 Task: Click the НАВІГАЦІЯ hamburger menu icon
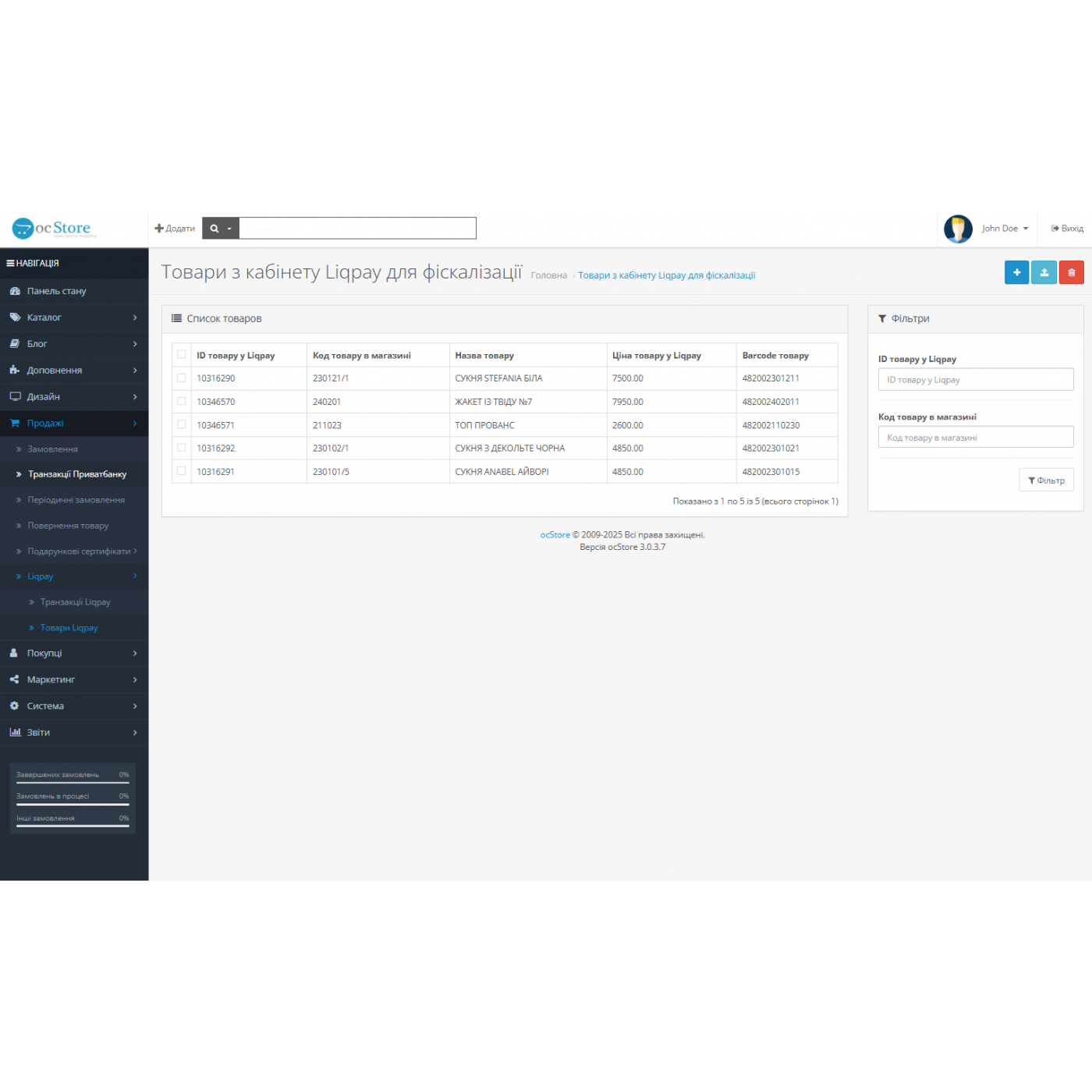[10, 264]
